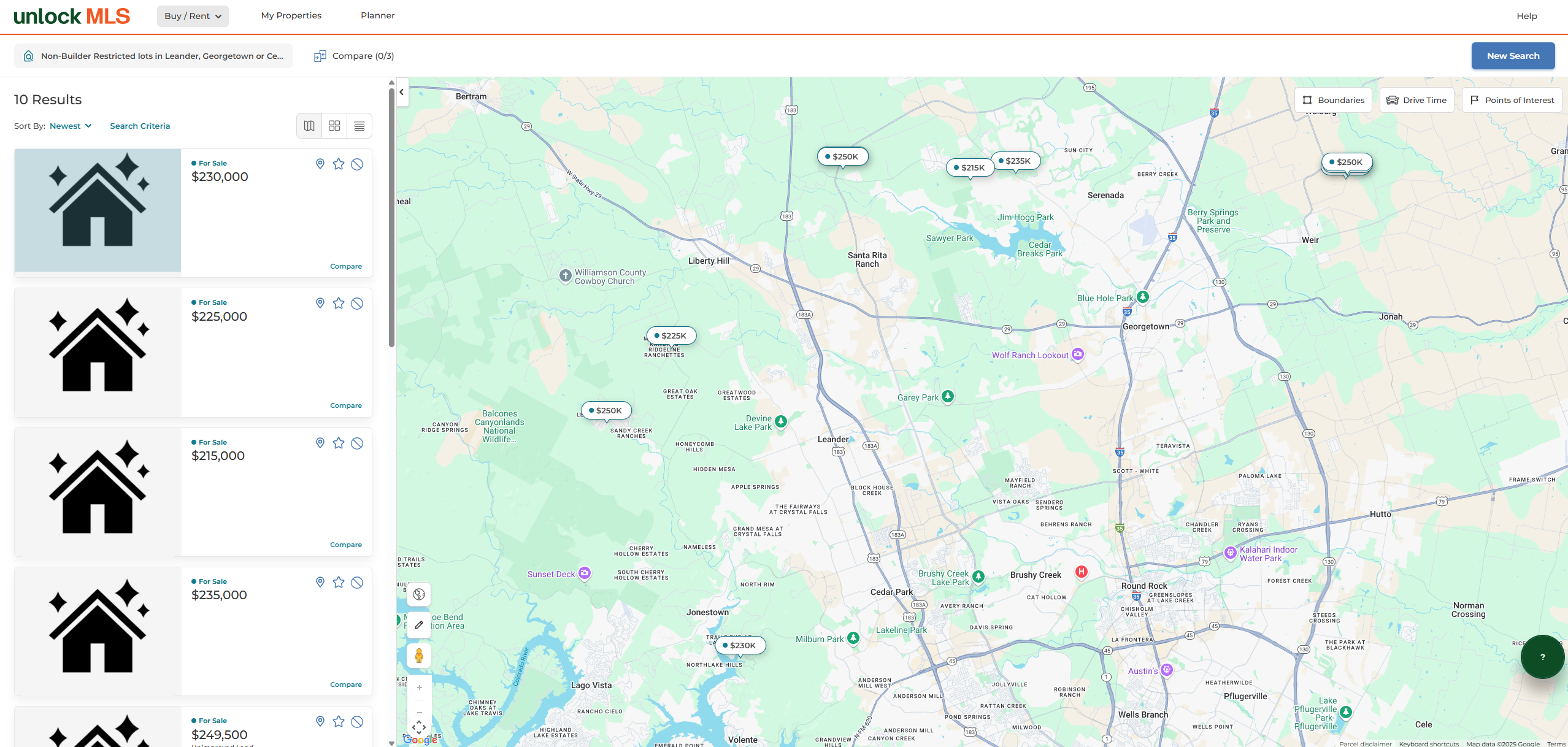The image size is (1568, 747).
Task: Click the map pin icon on the $215,000 listing
Action: click(320, 443)
